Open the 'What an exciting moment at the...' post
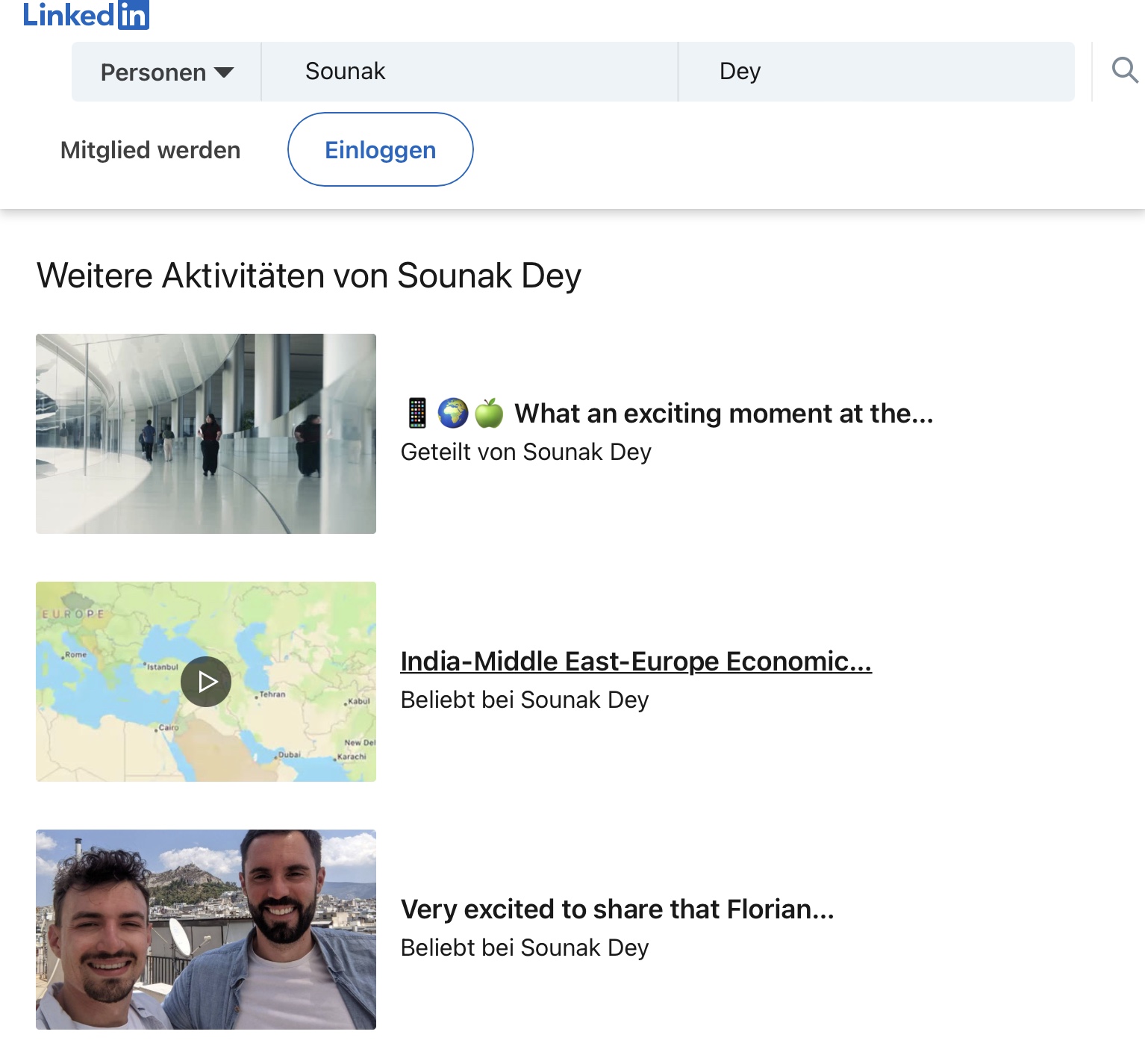This screenshot has height=1064, width=1145. coord(723,413)
